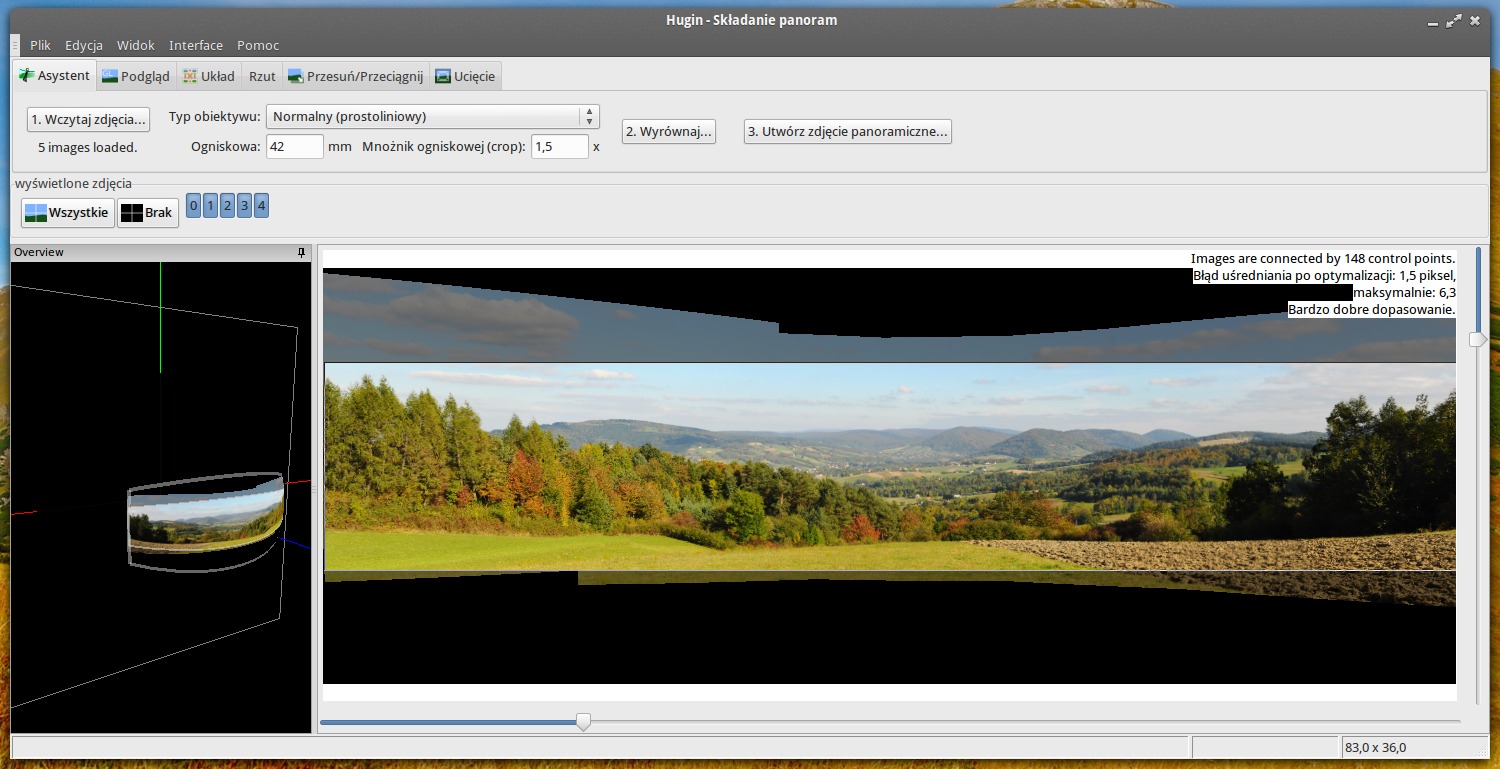
Task: Click the Wczytaj zdjęcia button
Action: 88,119
